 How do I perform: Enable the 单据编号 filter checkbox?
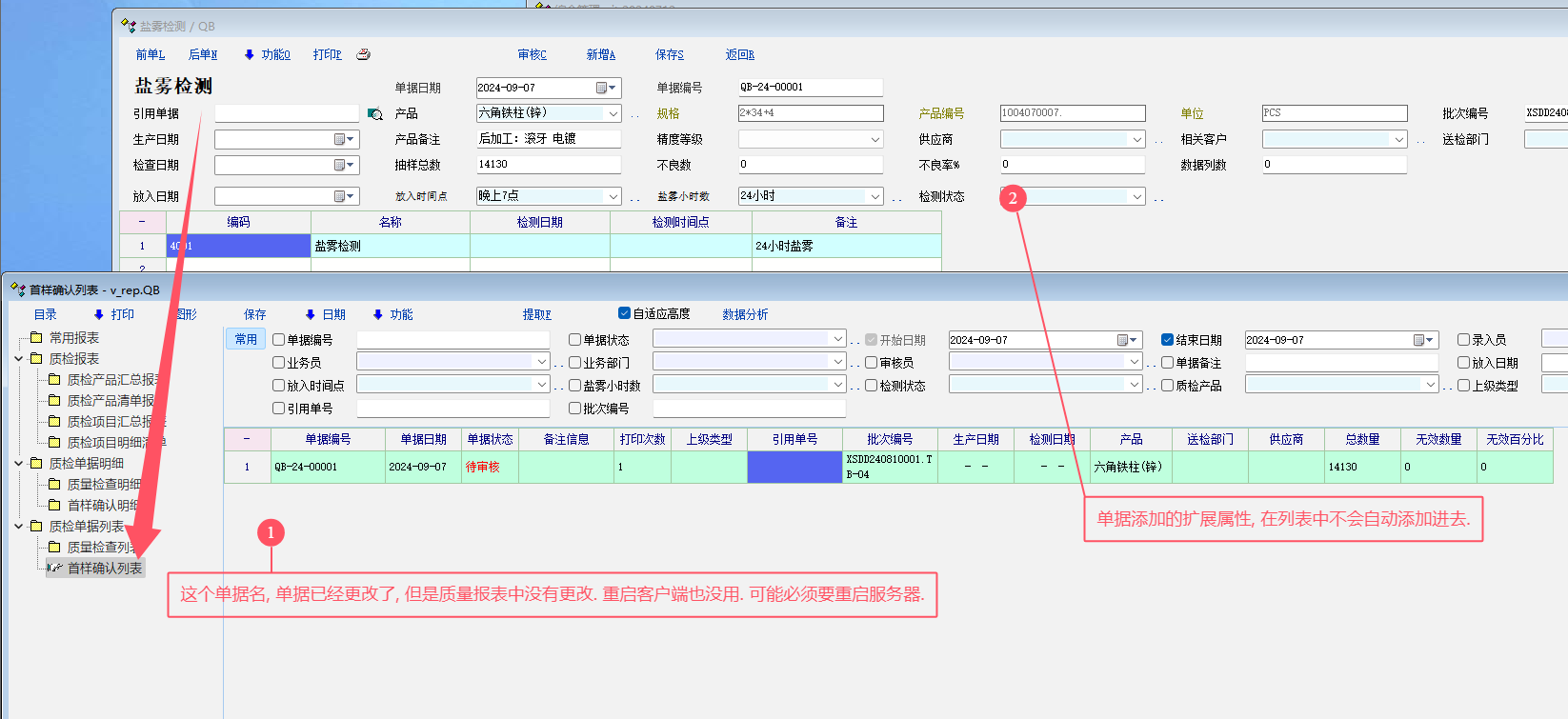point(279,340)
